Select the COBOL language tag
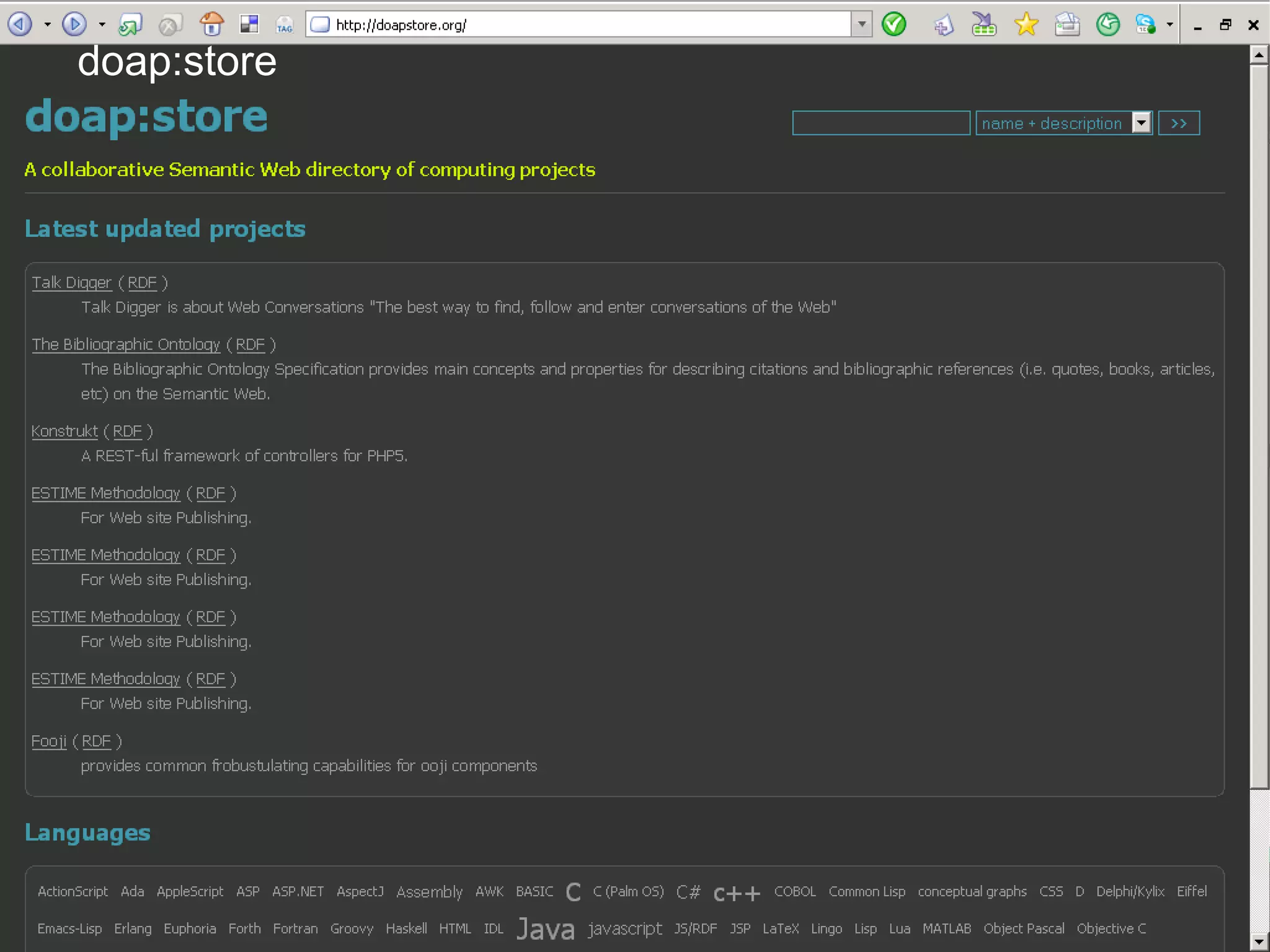The image size is (1270, 952). click(795, 891)
